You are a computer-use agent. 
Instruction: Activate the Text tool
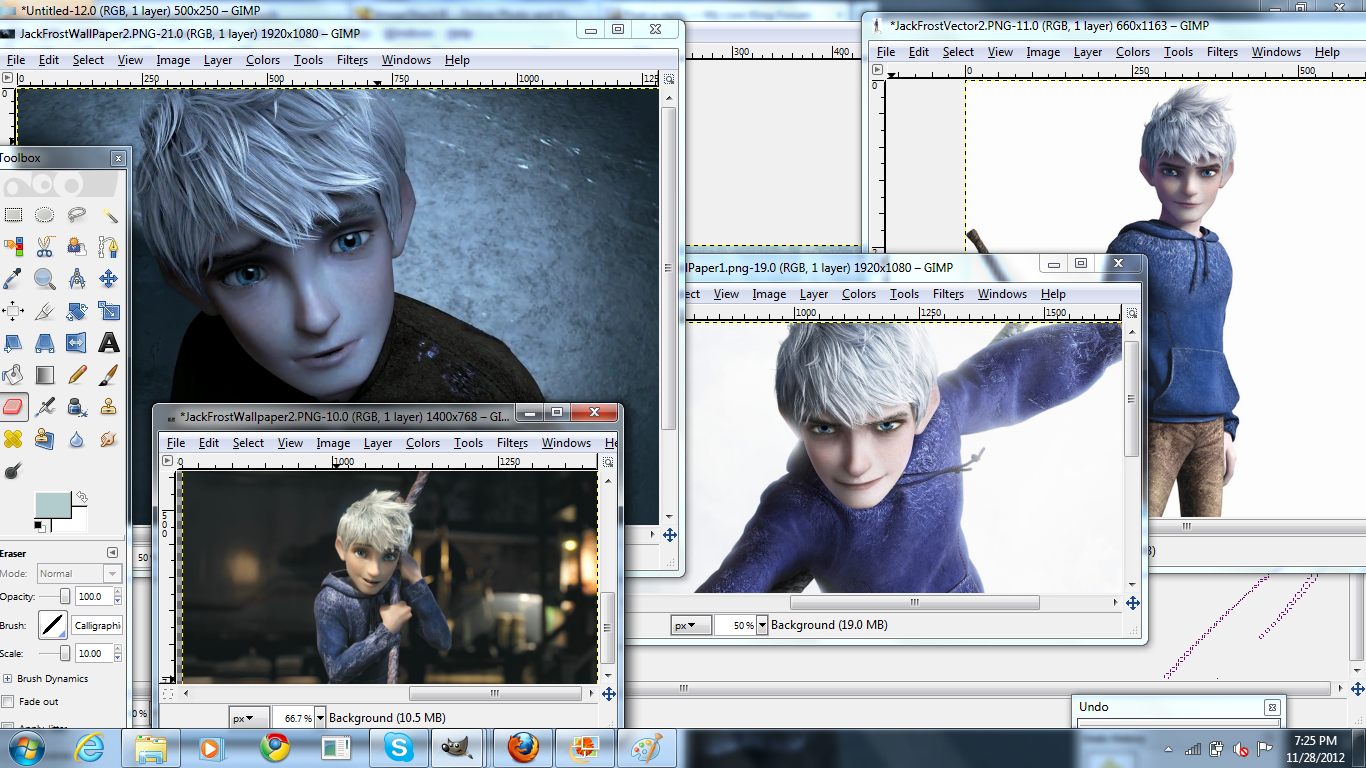coord(109,343)
